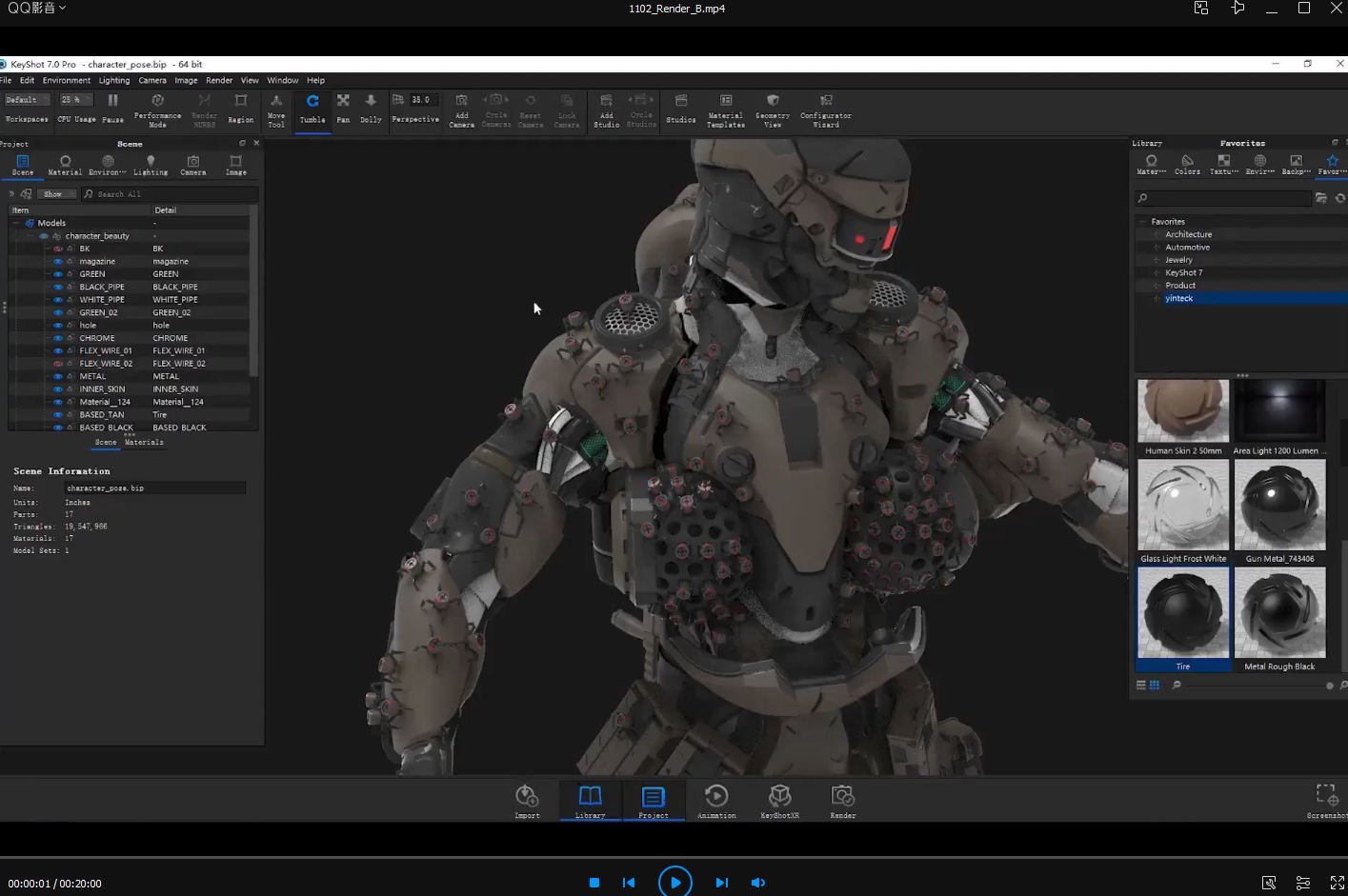The image size is (1348, 896).
Task: Toggle visibility of the METAL part
Action: click(x=58, y=376)
